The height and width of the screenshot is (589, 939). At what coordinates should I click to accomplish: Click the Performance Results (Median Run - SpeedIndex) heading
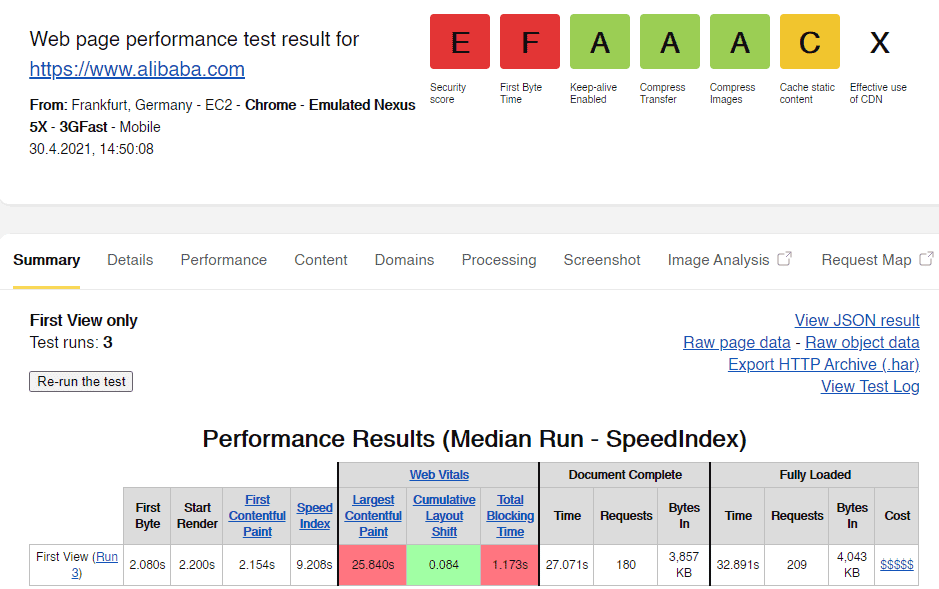(474, 439)
